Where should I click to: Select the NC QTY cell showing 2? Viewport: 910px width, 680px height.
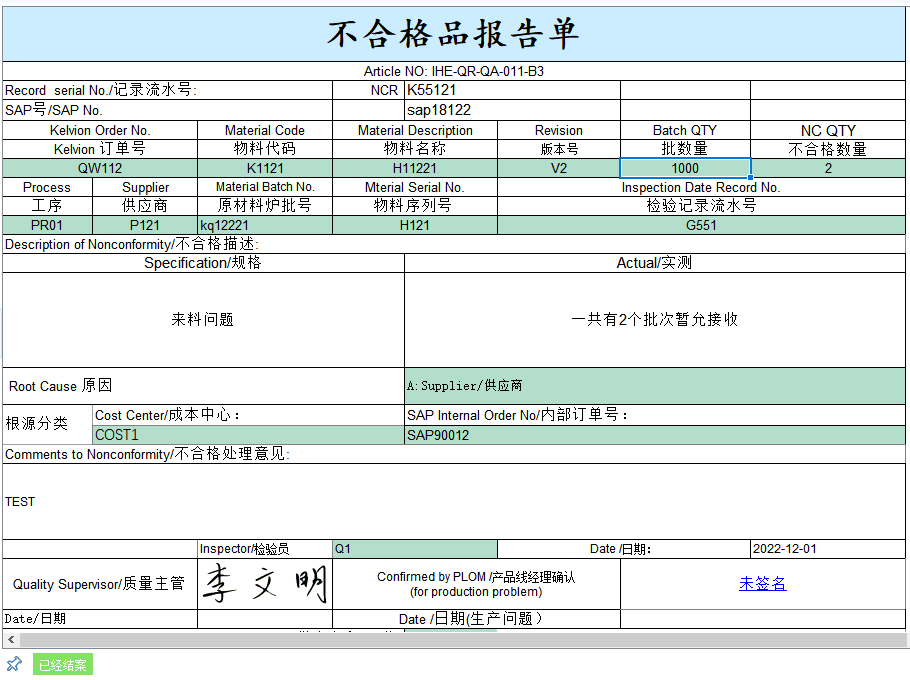pos(827,168)
